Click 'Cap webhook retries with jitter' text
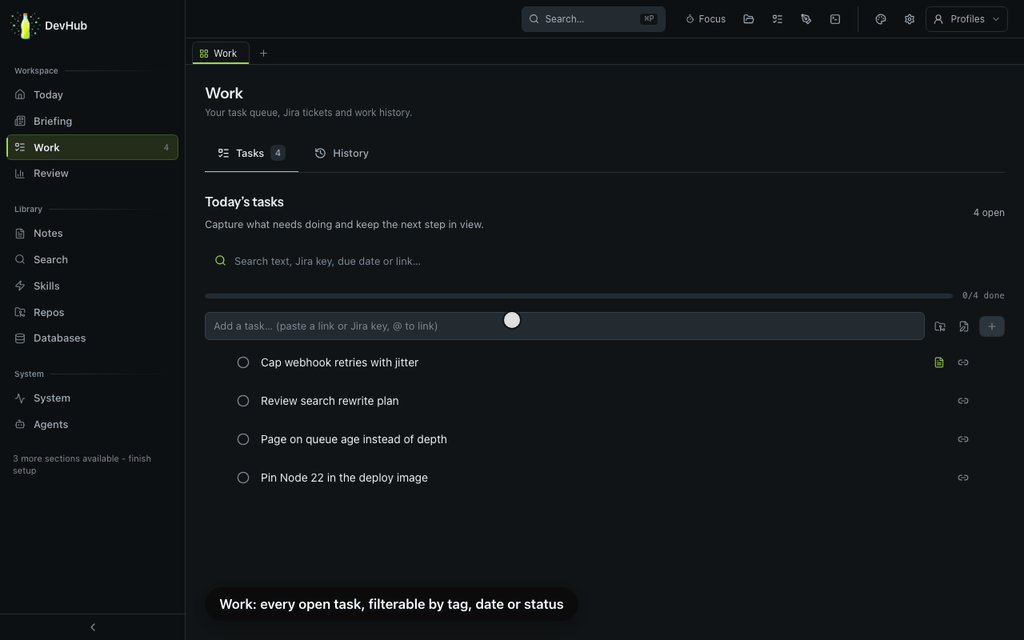The image size is (1024, 640). [340, 362]
